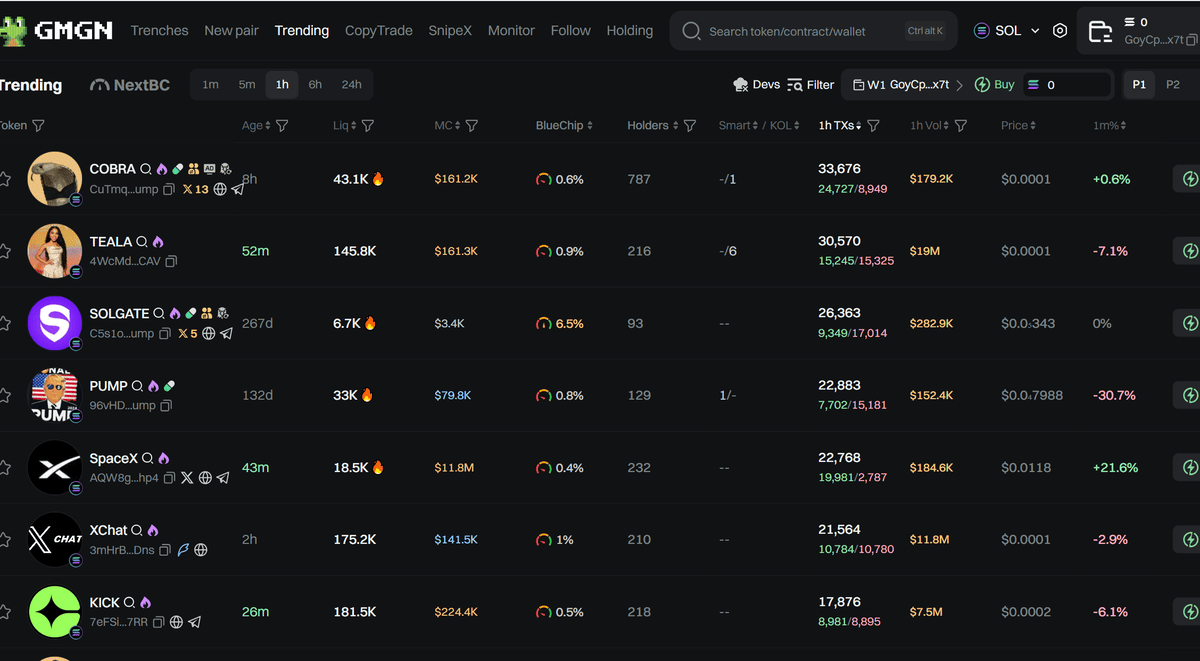Favorite the XChat token star
The image size is (1200, 661).
pos(5,539)
